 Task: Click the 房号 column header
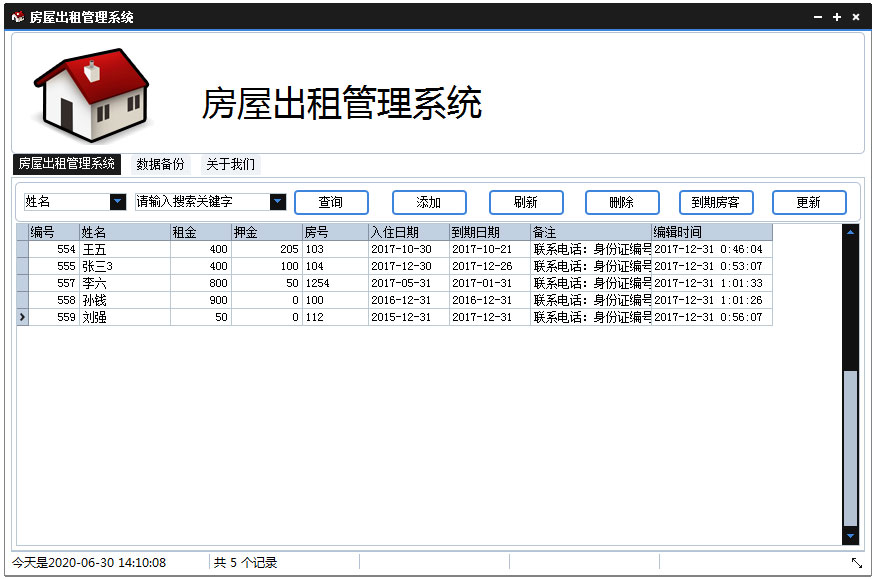point(336,232)
